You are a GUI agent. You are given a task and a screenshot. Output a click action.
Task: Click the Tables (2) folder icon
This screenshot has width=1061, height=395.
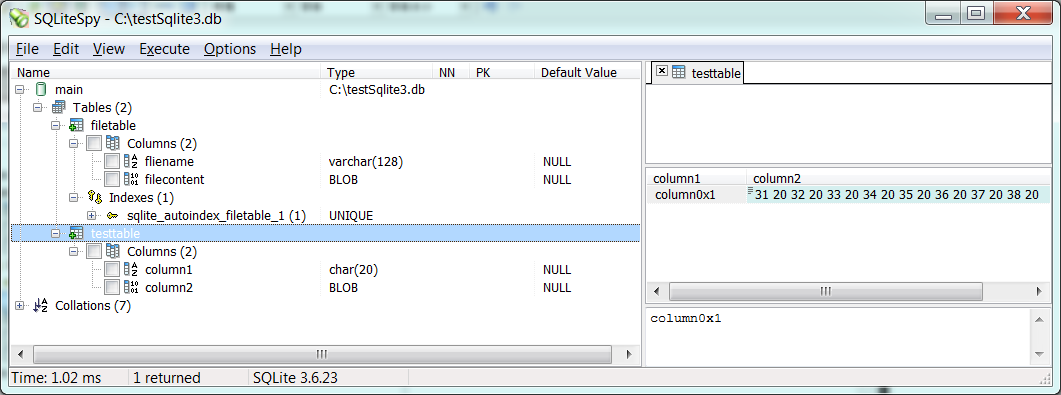[x=59, y=108]
